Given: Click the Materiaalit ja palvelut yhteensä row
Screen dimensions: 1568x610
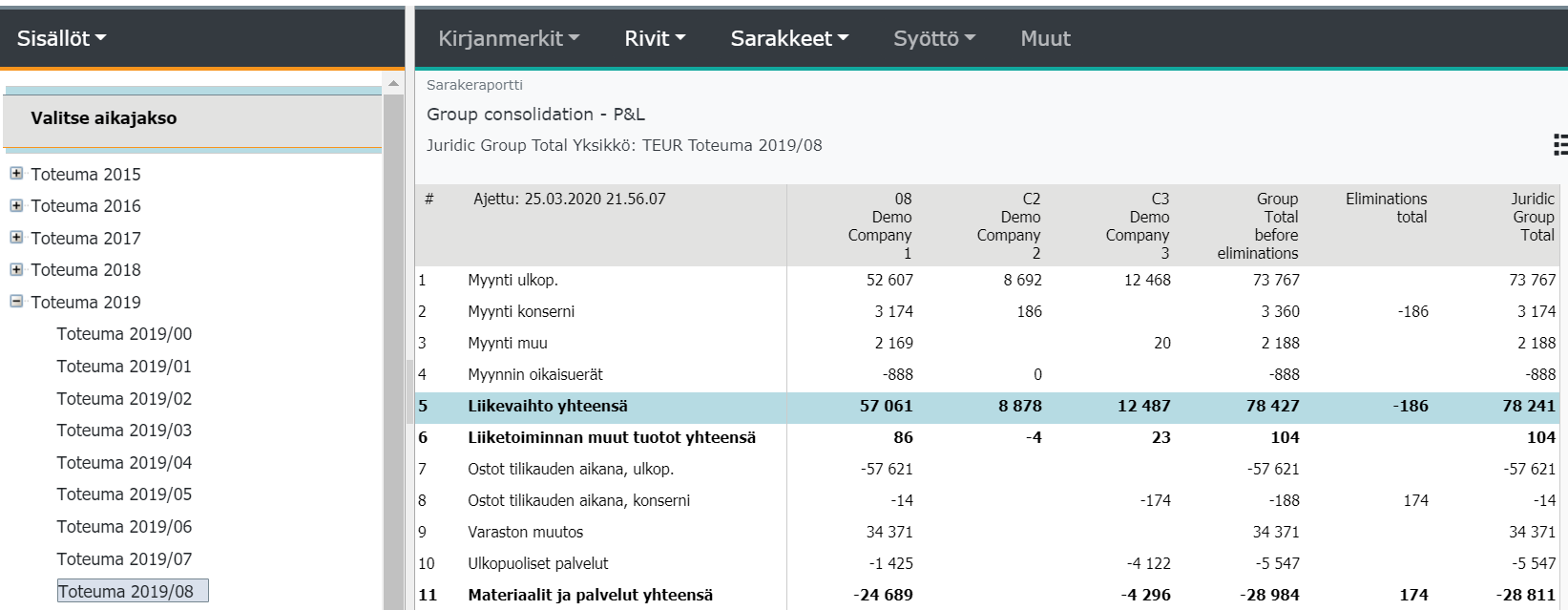Looking at the screenshot, I should [x=590, y=596].
